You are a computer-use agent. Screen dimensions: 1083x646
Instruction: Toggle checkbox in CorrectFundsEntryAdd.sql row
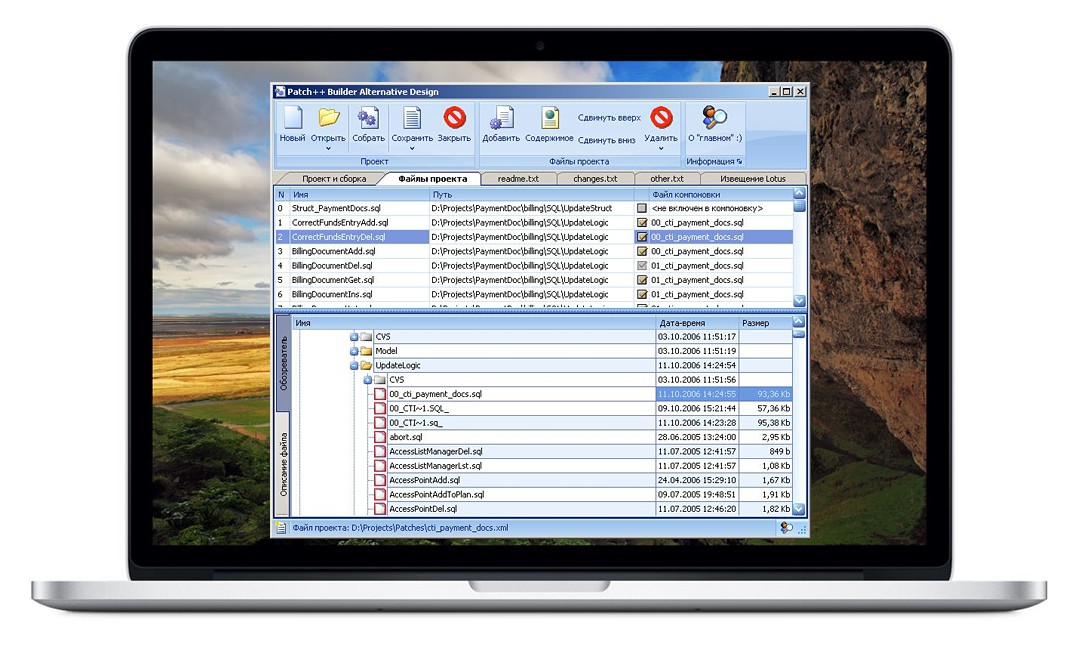point(642,222)
